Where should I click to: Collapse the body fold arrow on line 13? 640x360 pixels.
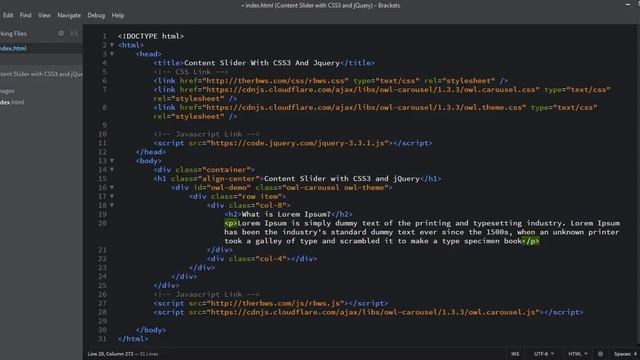112,161
